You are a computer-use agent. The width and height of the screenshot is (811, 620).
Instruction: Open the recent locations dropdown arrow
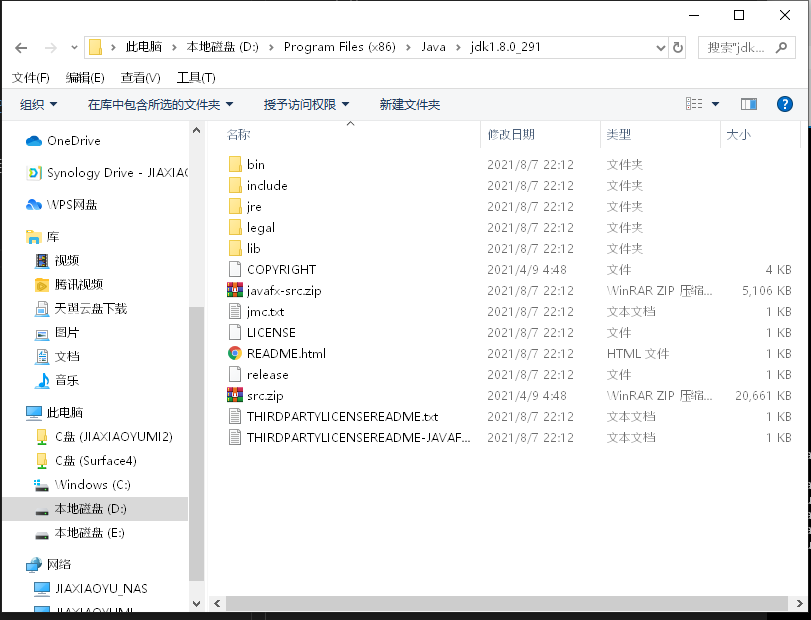click(x=74, y=48)
